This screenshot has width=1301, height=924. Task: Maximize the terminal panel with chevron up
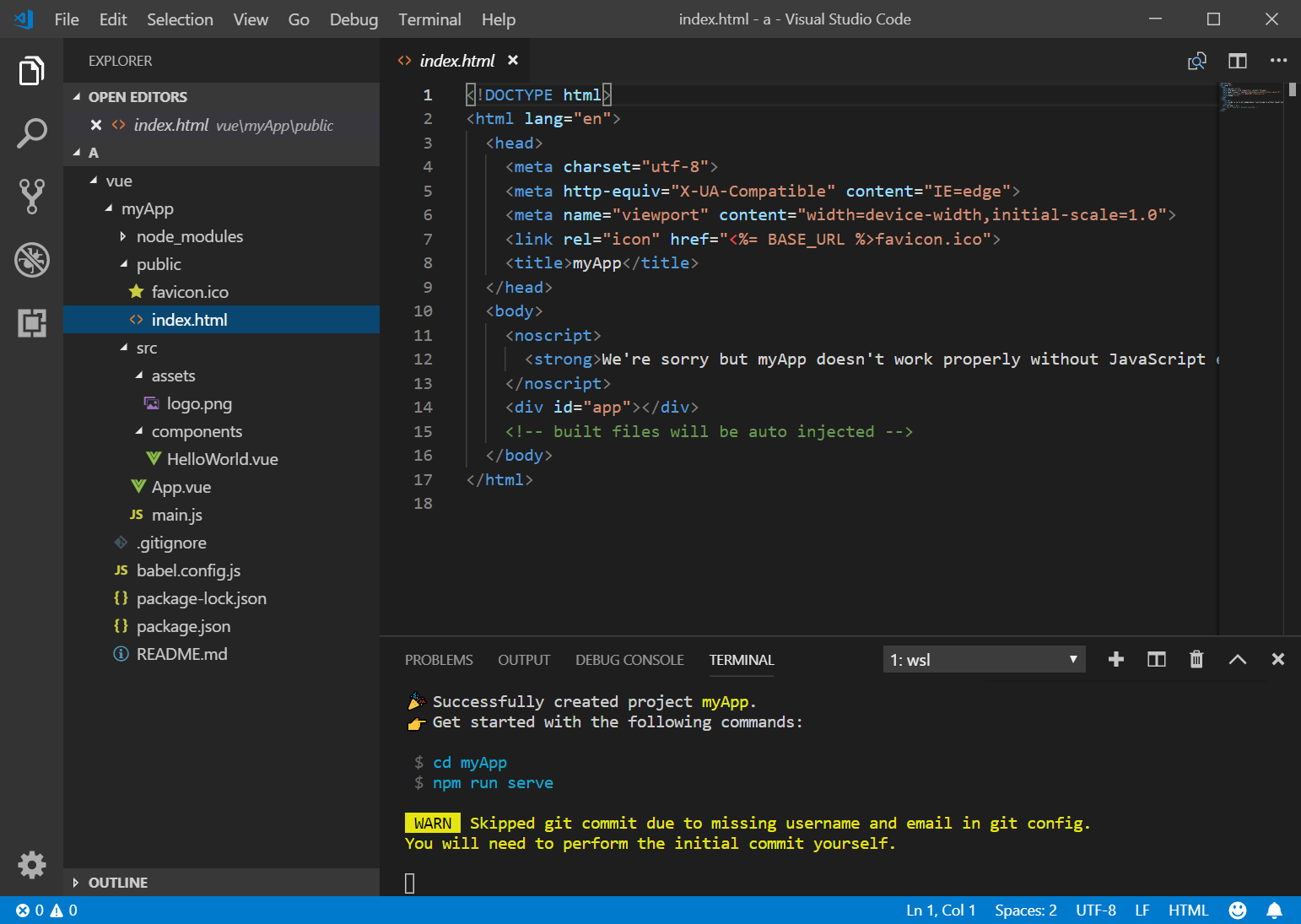[x=1237, y=660]
